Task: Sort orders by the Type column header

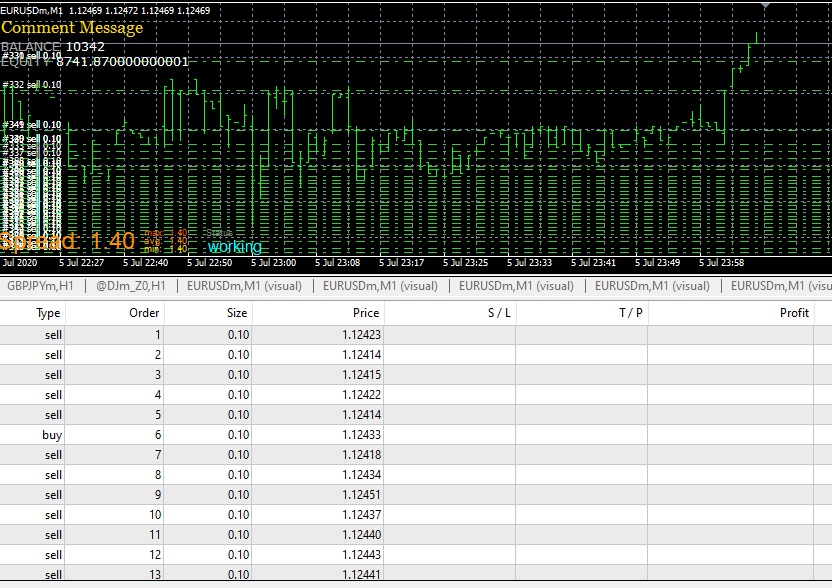Action: tap(32, 313)
